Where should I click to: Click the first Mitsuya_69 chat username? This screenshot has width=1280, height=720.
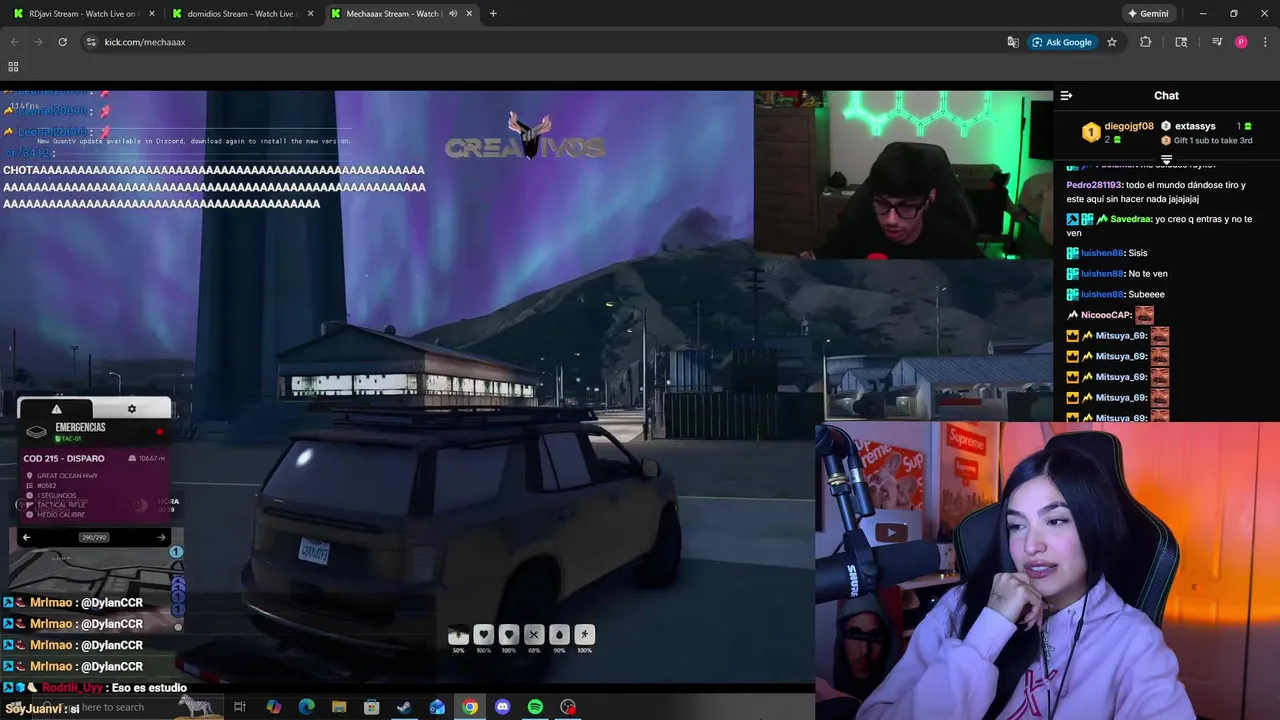tap(1121, 336)
